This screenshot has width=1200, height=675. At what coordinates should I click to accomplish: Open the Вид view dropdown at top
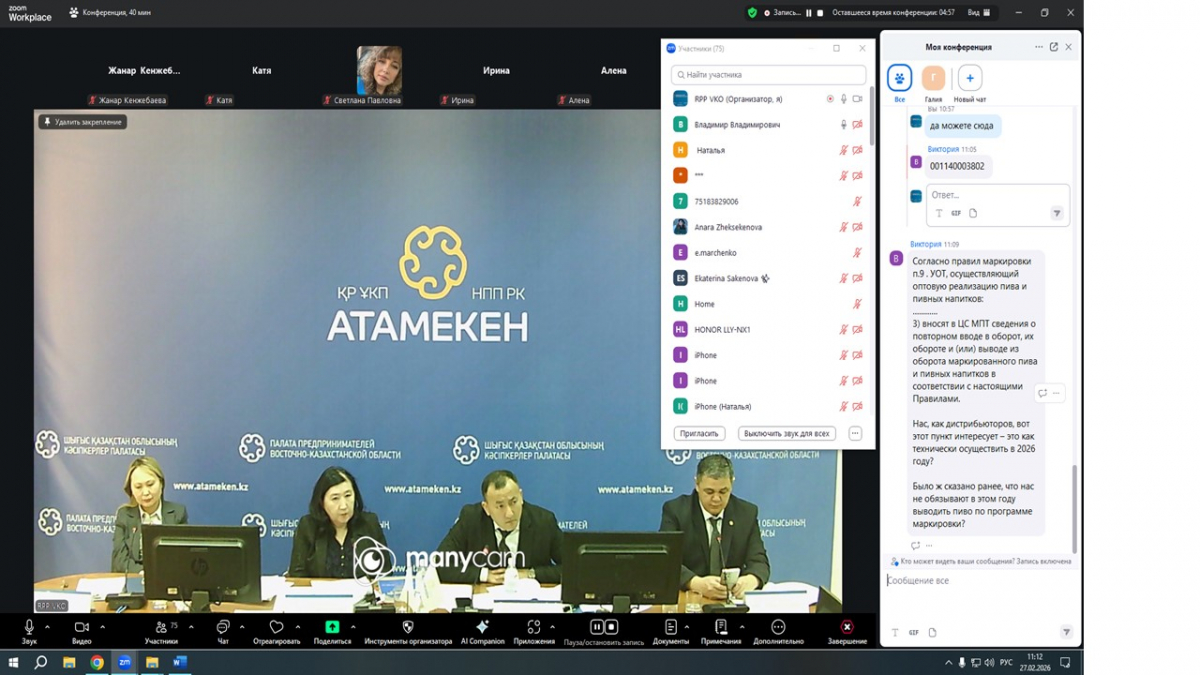click(978, 13)
